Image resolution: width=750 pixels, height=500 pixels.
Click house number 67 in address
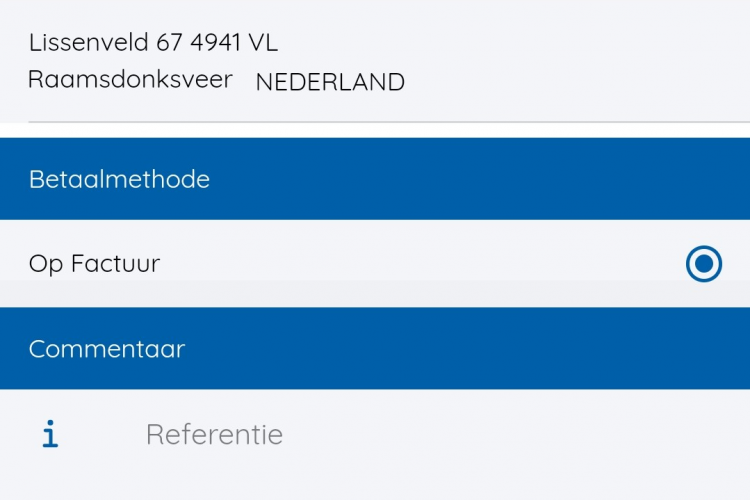pos(169,42)
